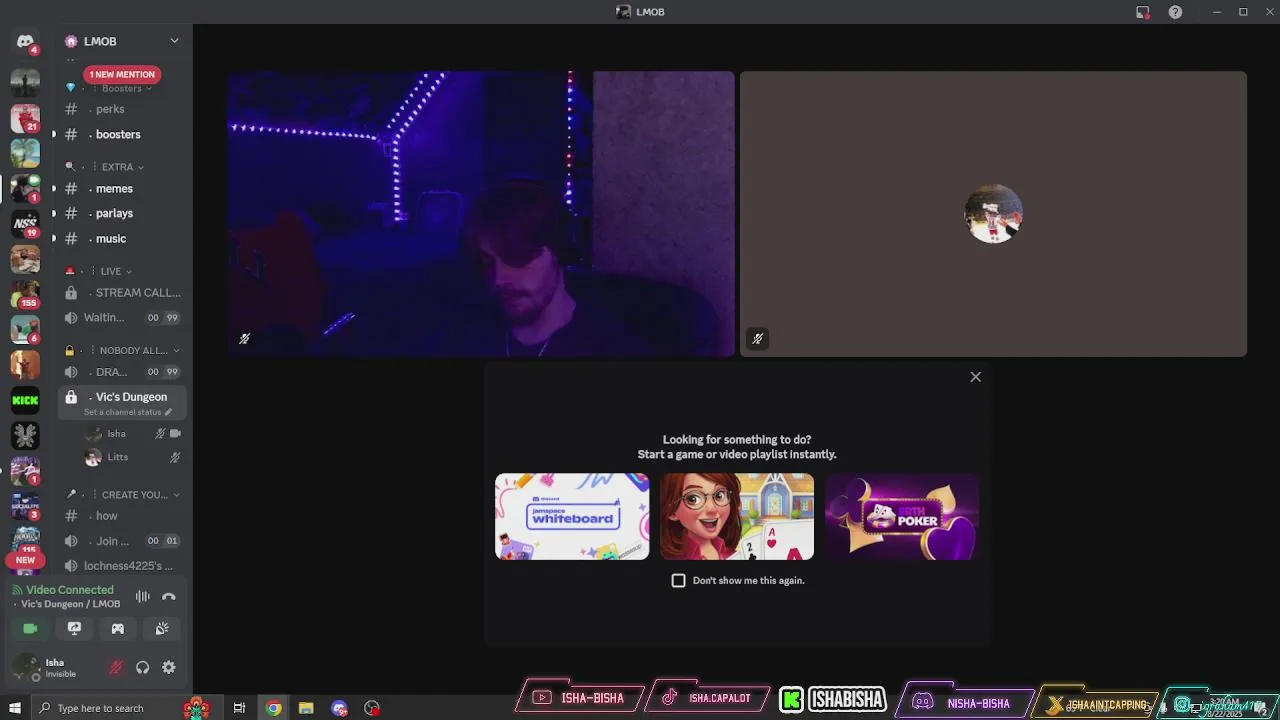Join the Waitin... voice channel

[x=122, y=317]
